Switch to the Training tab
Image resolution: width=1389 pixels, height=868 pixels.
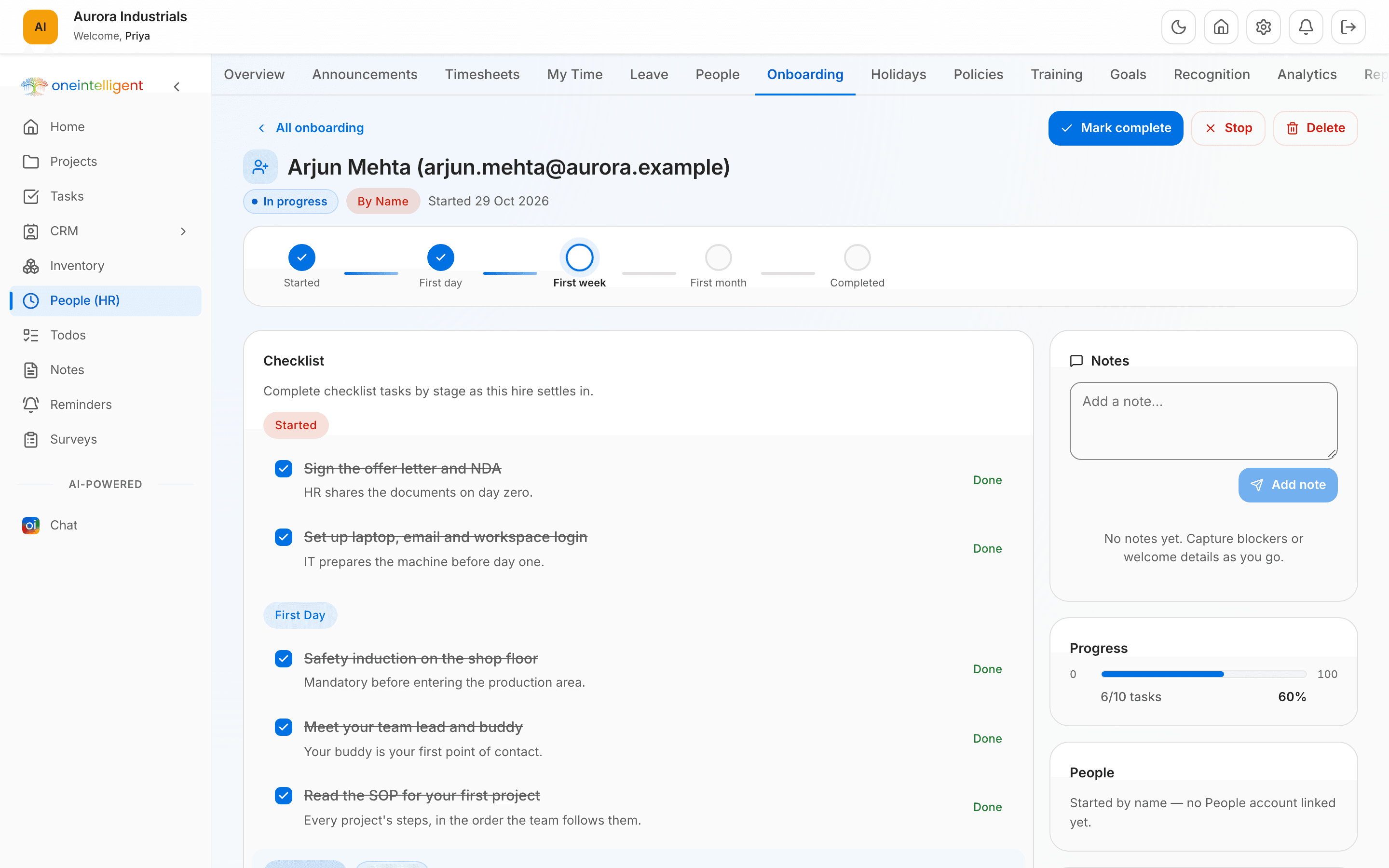[x=1057, y=75]
